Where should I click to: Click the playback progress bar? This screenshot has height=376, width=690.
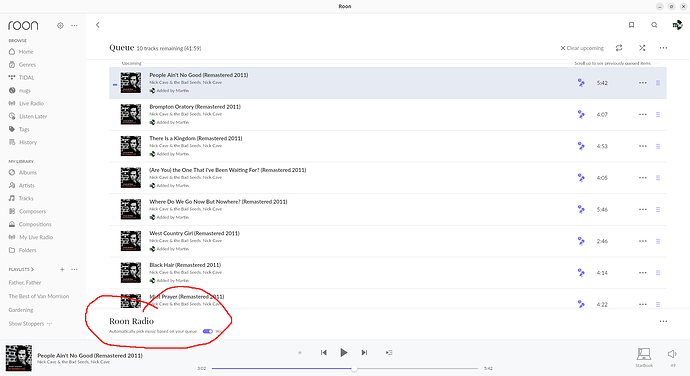point(345,368)
